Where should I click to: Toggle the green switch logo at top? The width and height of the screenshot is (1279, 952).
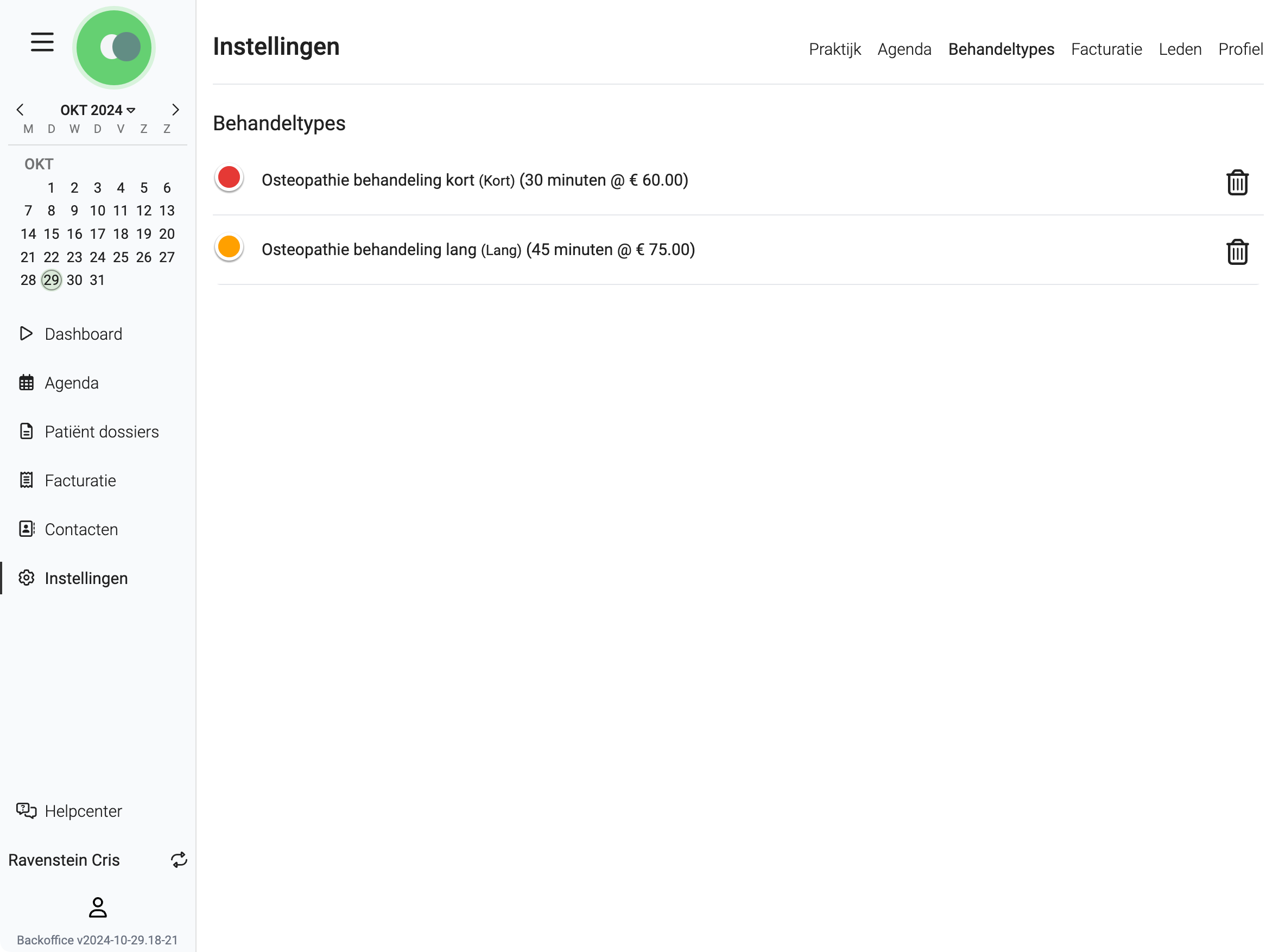tap(114, 47)
